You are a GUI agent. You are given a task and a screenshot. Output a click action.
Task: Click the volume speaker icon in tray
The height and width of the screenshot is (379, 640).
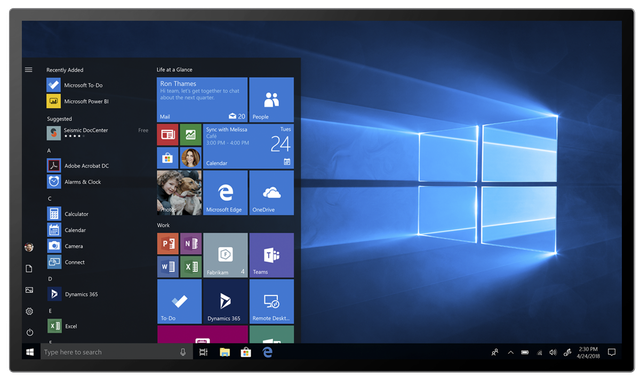point(553,352)
